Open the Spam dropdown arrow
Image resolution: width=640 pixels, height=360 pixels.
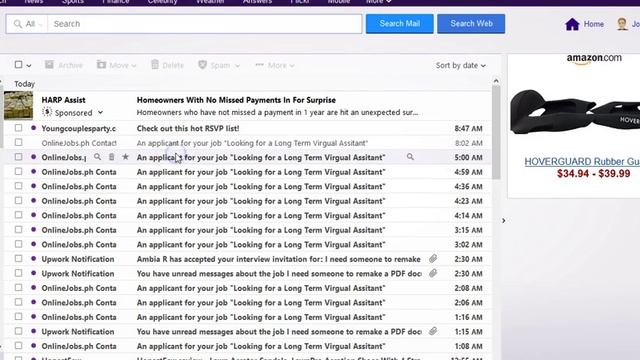pyautogui.click(x=238, y=65)
